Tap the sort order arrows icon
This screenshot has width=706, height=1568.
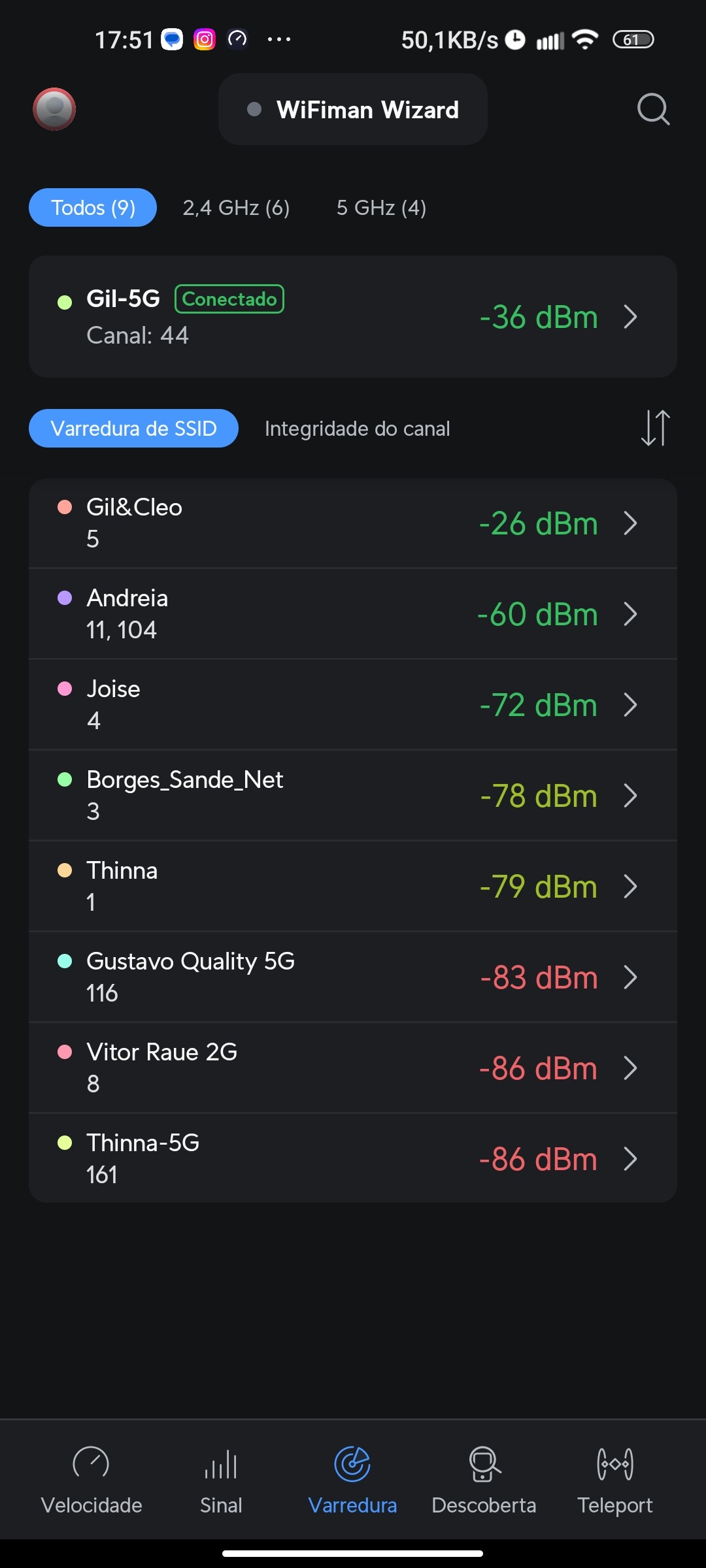[655, 429]
